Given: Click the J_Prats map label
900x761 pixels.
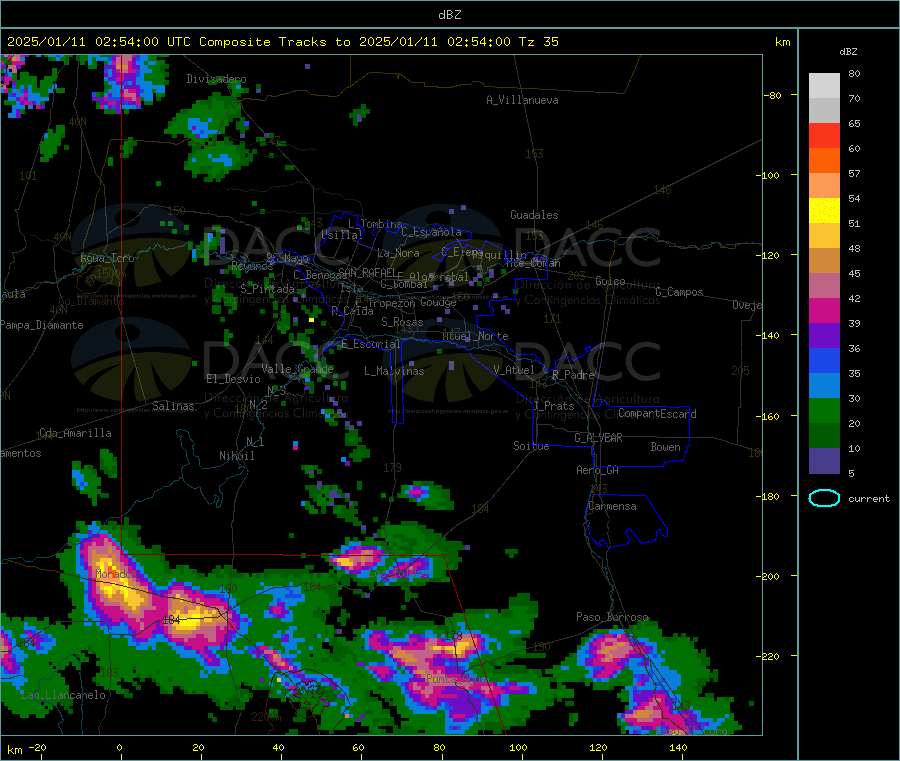Looking at the screenshot, I should click(x=554, y=406).
